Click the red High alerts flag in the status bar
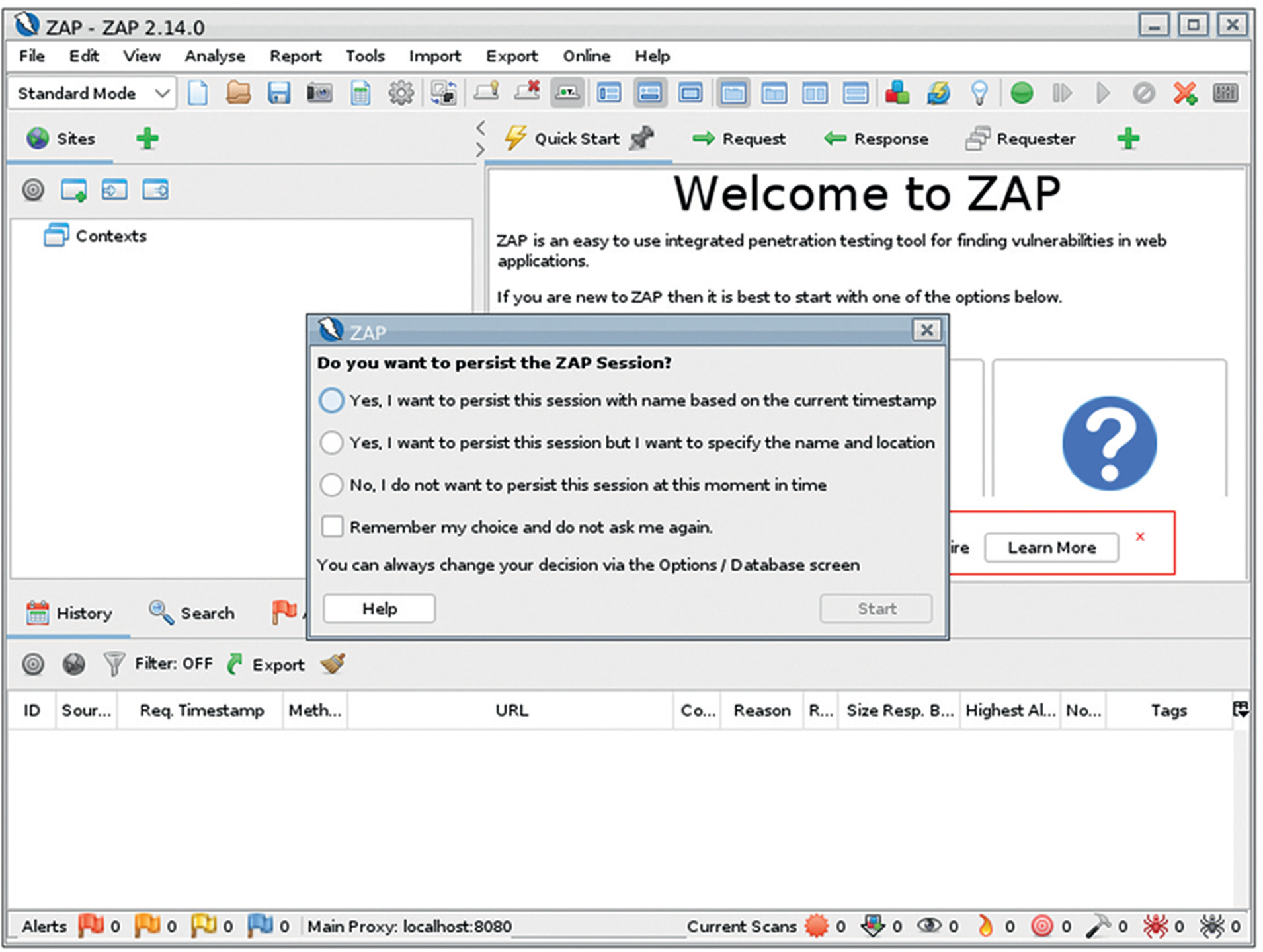 click(91, 926)
